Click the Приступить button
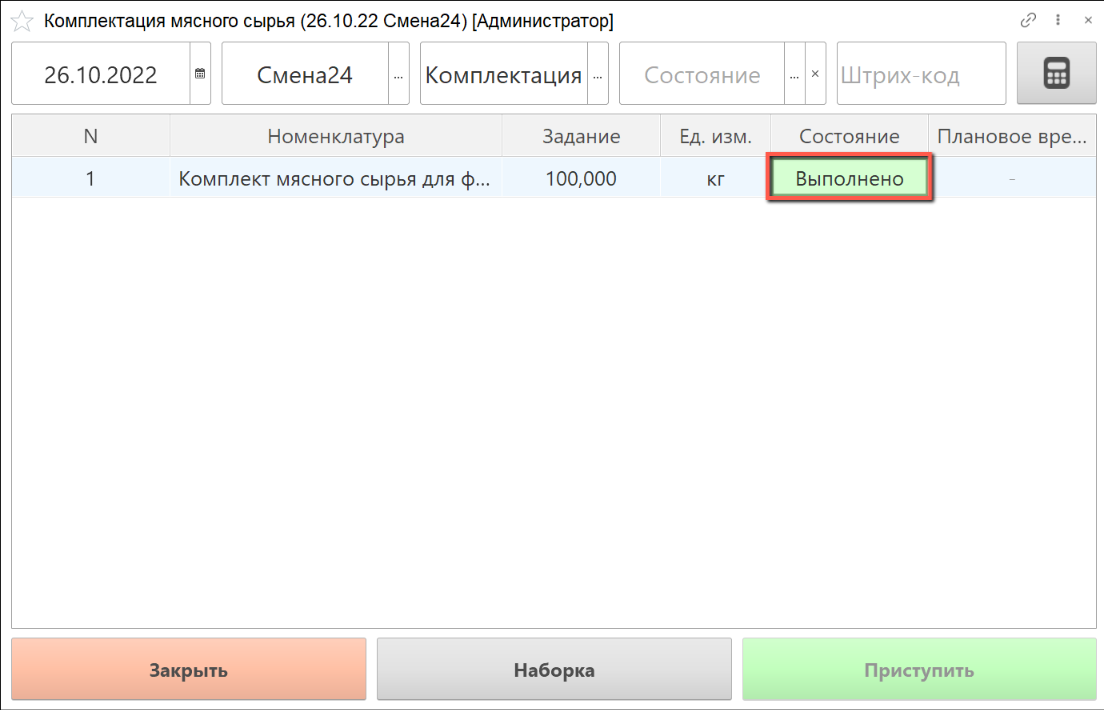The height and width of the screenshot is (710, 1104). 918,670
